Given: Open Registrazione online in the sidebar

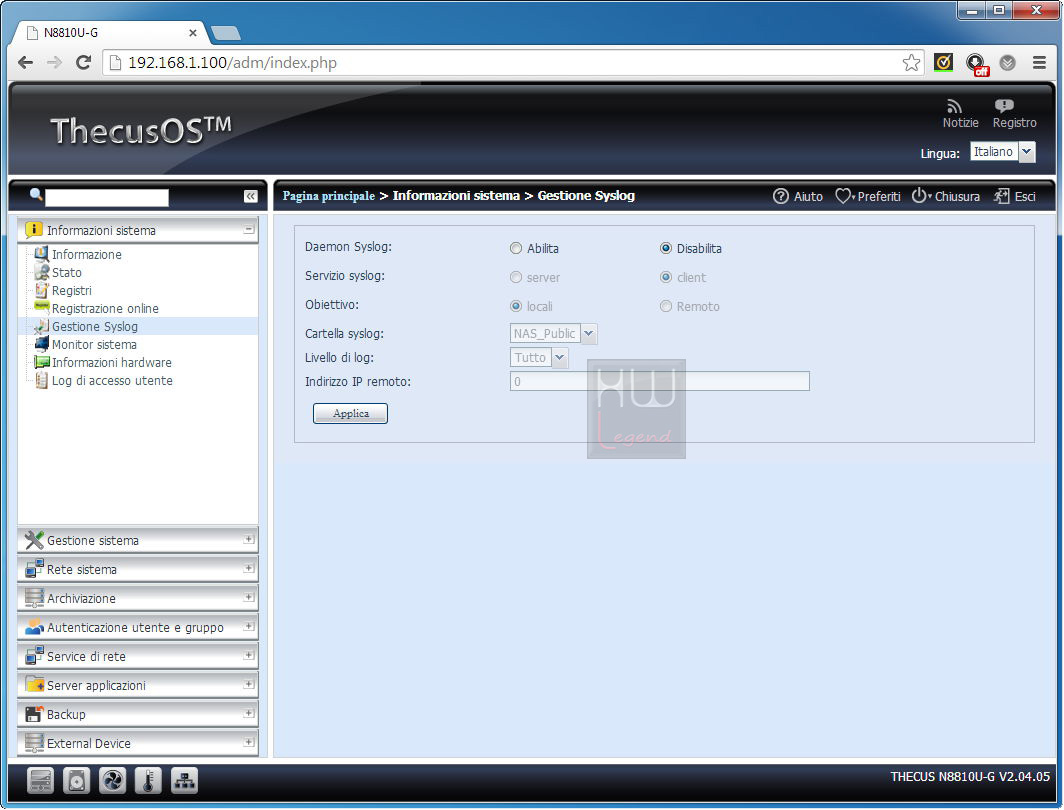Looking at the screenshot, I should point(105,309).
